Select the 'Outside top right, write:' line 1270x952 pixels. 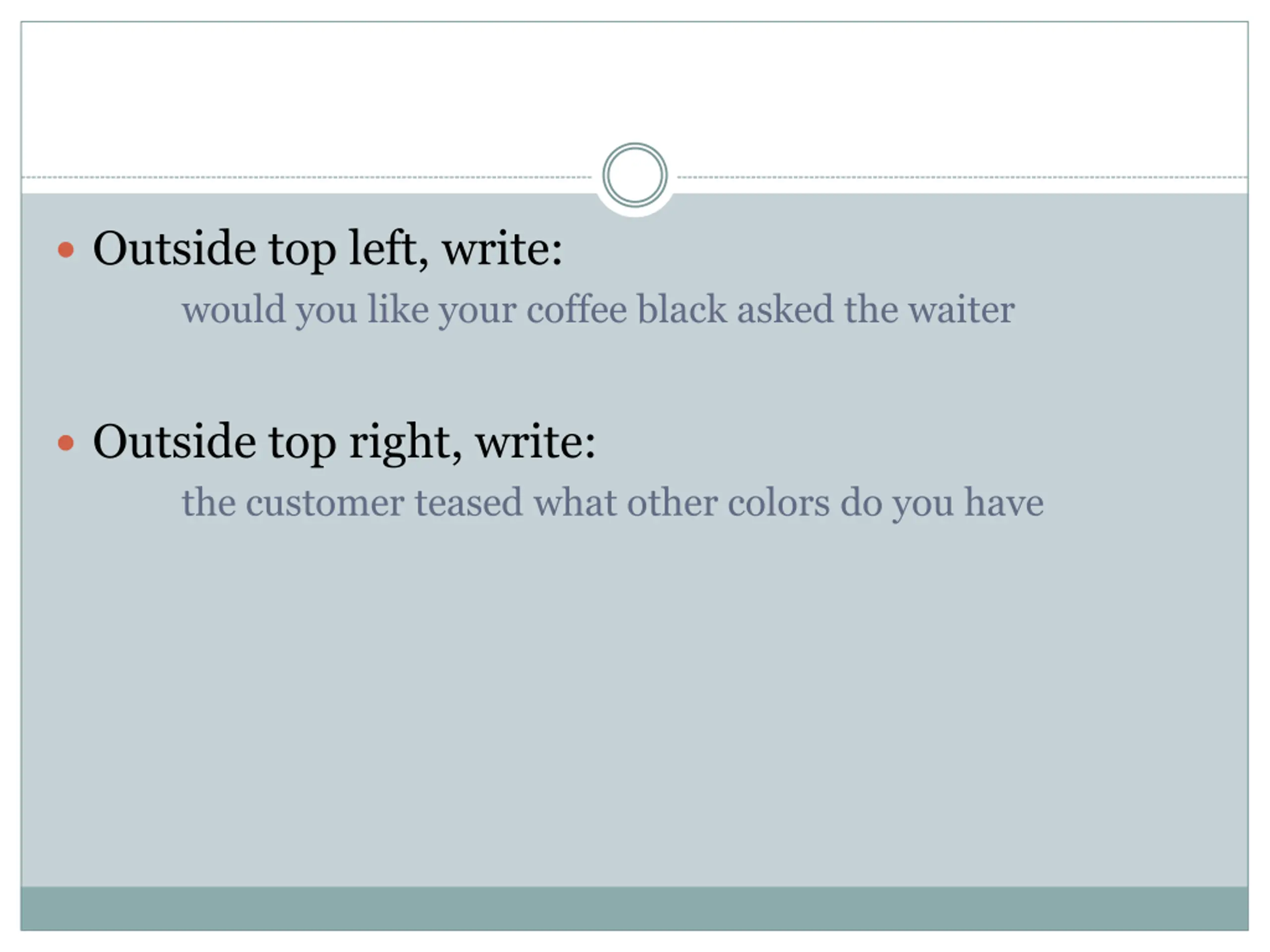344,442
